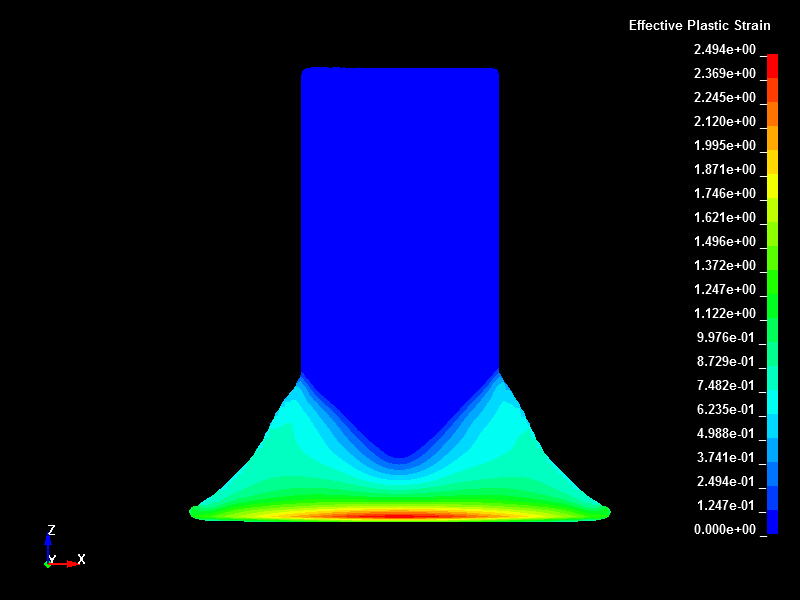The height and width of the screenshot is (600, 800).
Task: Click the 0.000e+00 minimum legend value
Action: pos(725,529)
